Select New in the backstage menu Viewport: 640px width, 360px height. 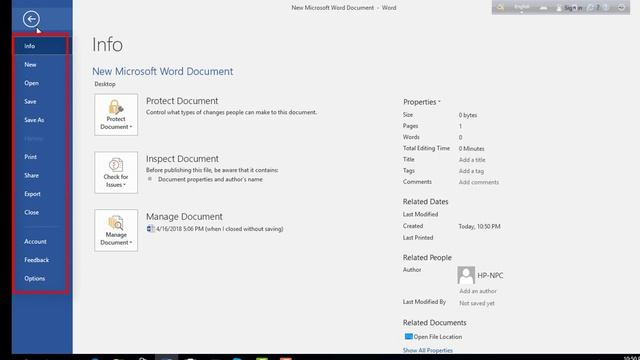point(42,64)
